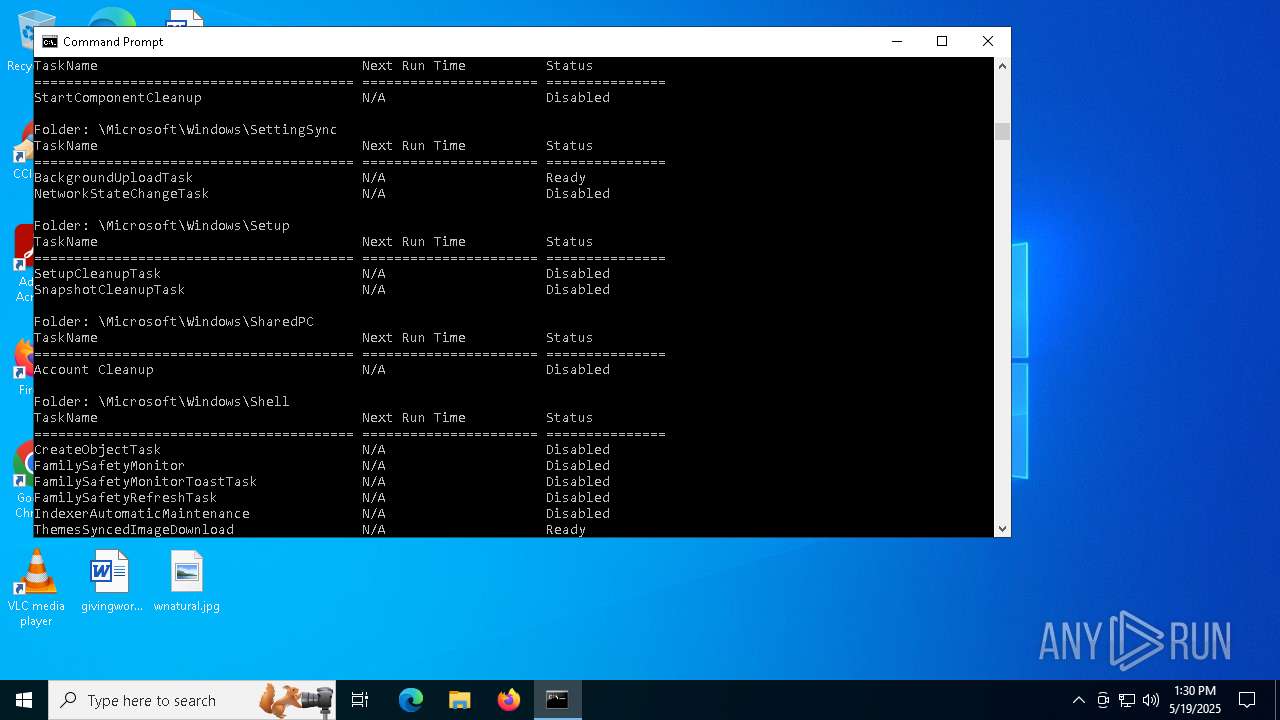Viewport: 1280px width, 720px height.
Task: Open File Explorer from the taskbar
Action: (x=459, y=700)
